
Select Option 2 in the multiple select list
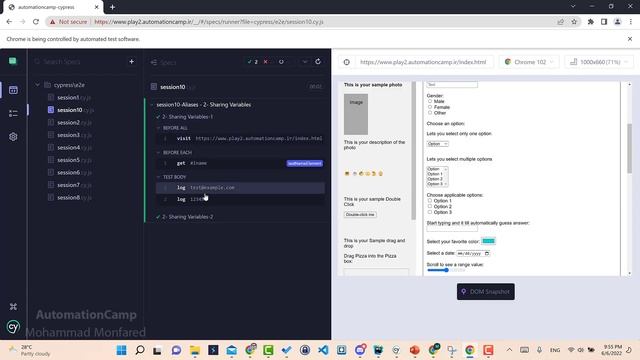click(x=436, y=179)
